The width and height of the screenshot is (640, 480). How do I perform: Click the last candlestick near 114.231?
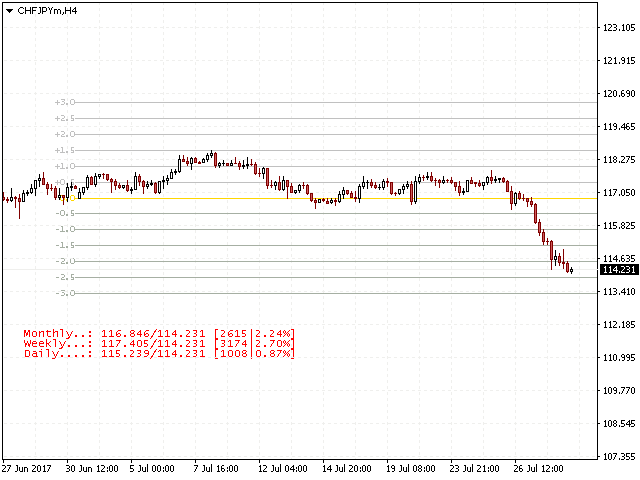[570, 268]
